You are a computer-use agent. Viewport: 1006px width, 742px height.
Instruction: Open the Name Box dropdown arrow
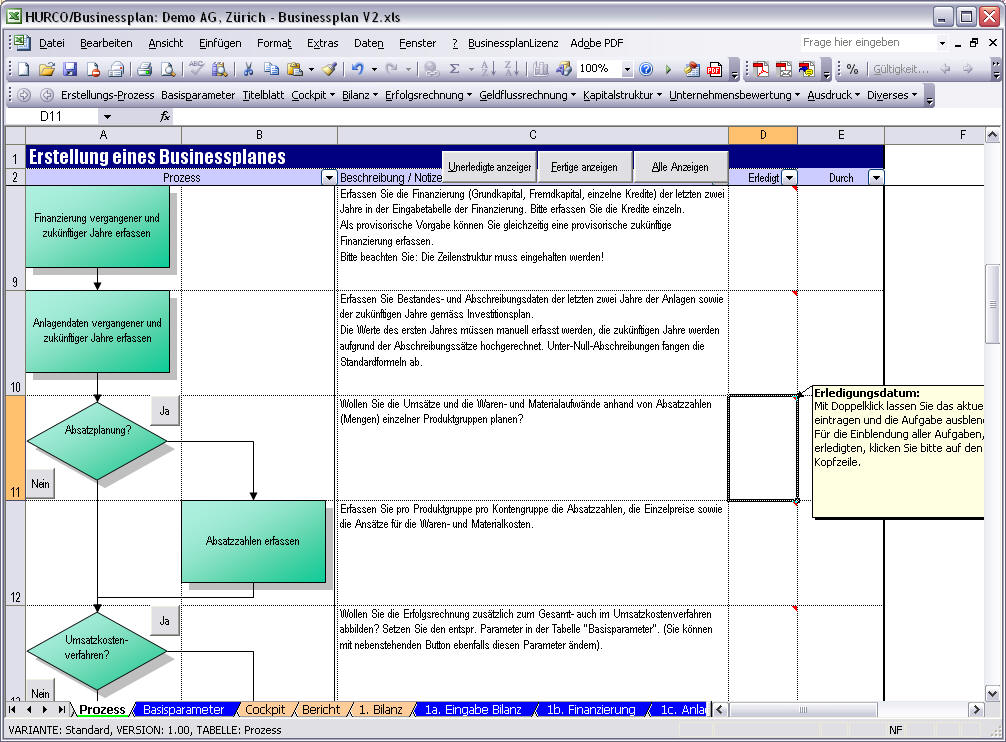107,117
